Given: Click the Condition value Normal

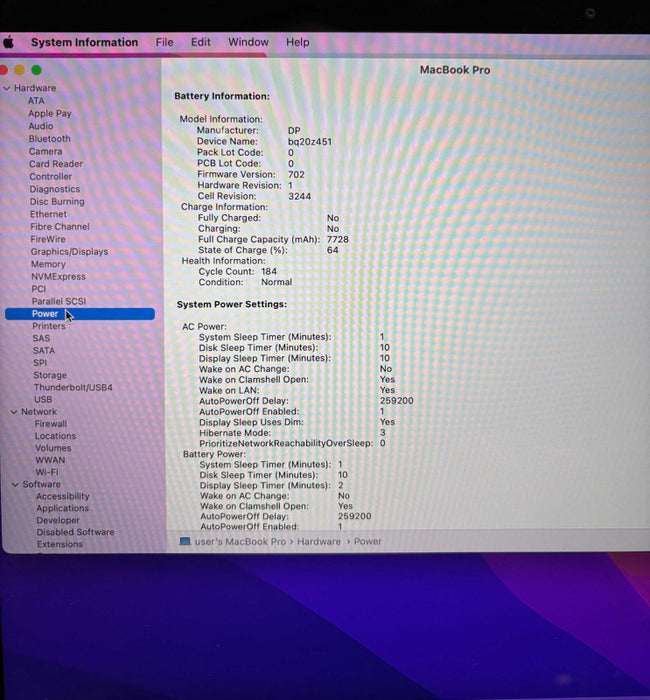Looking at the screenshot, I should [276, 282].
